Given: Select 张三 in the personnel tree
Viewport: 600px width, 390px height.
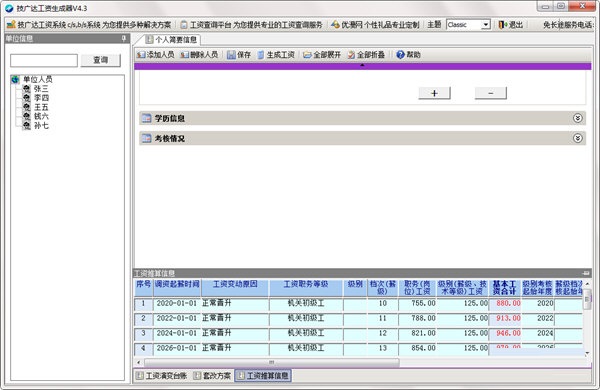Looking at the screenshot, I should (41, 89).
